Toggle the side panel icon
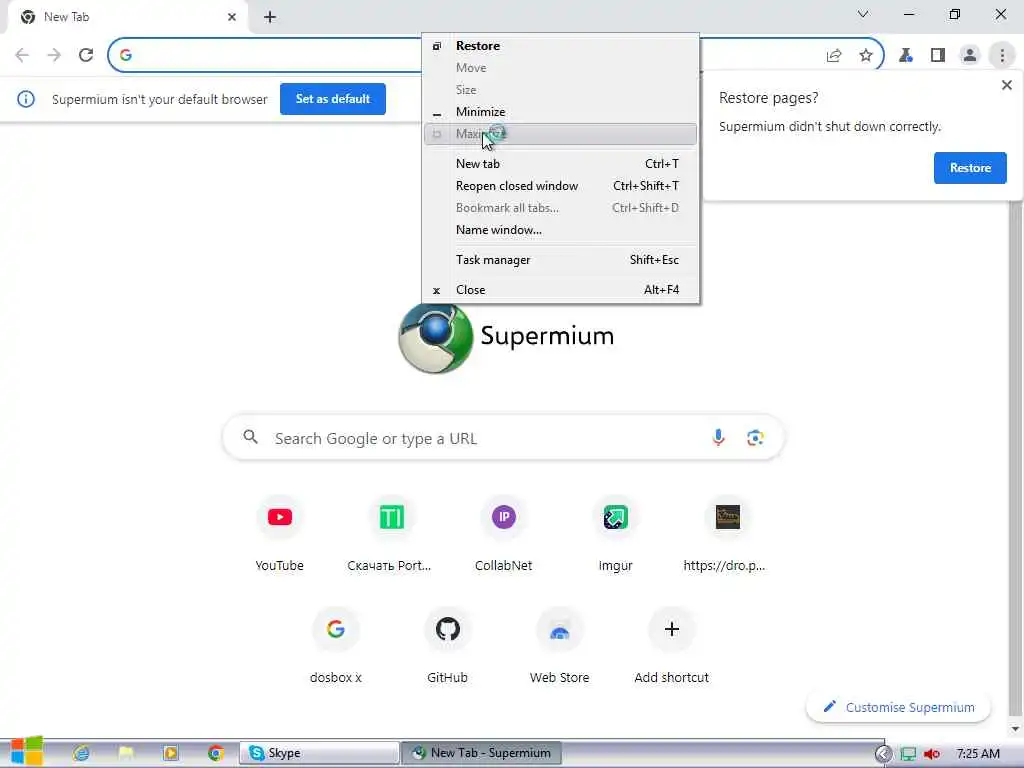This screenshot has height=768, width=1024. coord(938,56)
